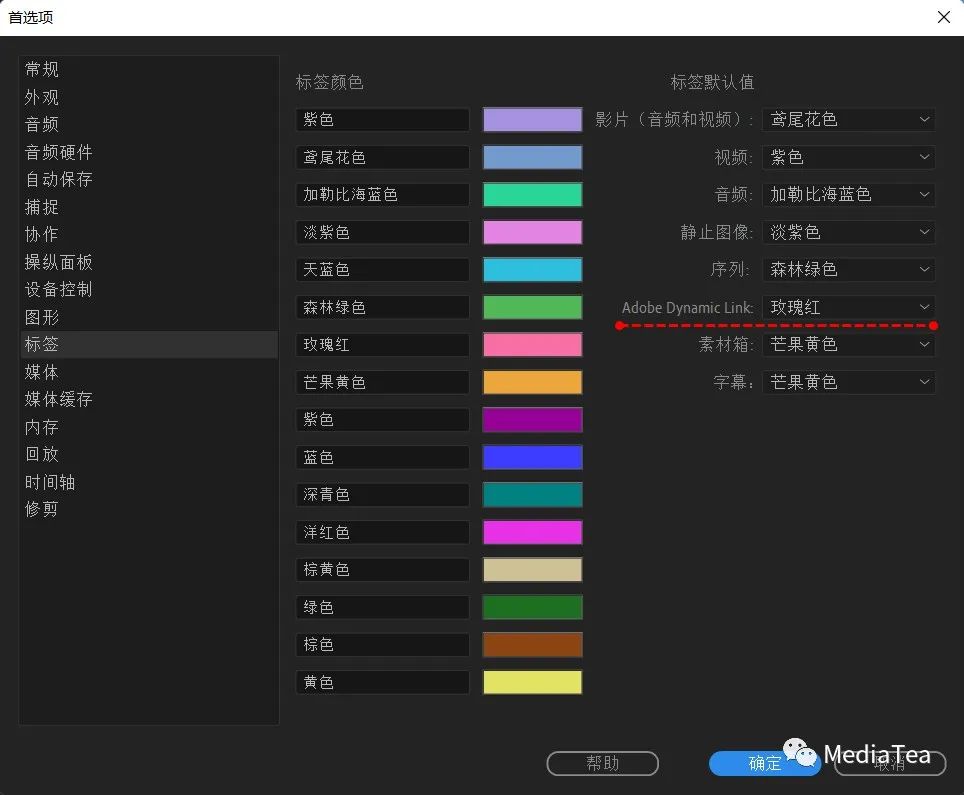Select 常规 in the preferences sidebar
The width and height of the screenshot is (964, 795).
point(42,69)
